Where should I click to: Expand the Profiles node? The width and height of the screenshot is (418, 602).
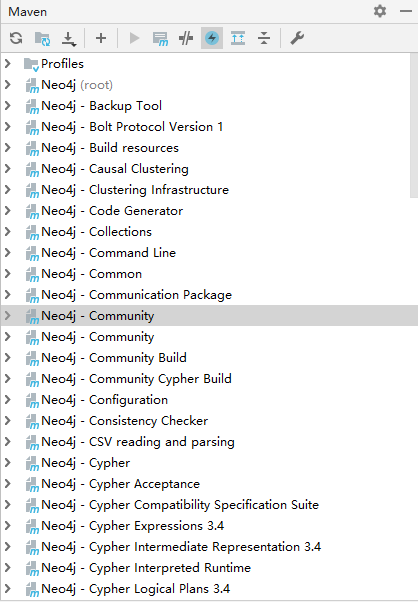click(x=8, y=64)
